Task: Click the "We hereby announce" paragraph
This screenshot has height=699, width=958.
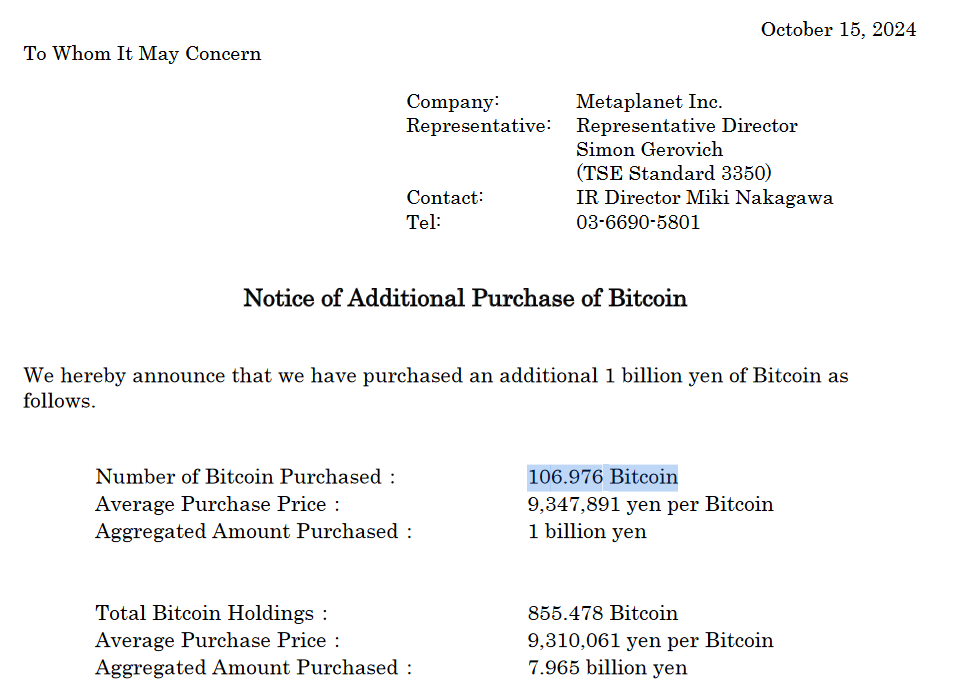Action: [436, 377]
